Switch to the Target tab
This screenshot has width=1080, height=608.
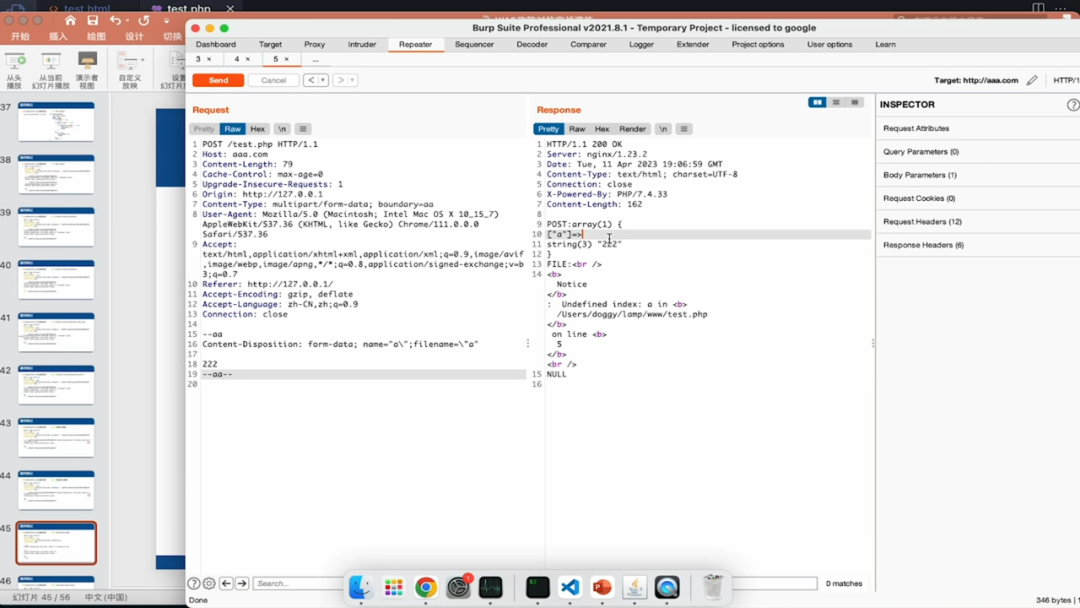[x=270, y=44]
